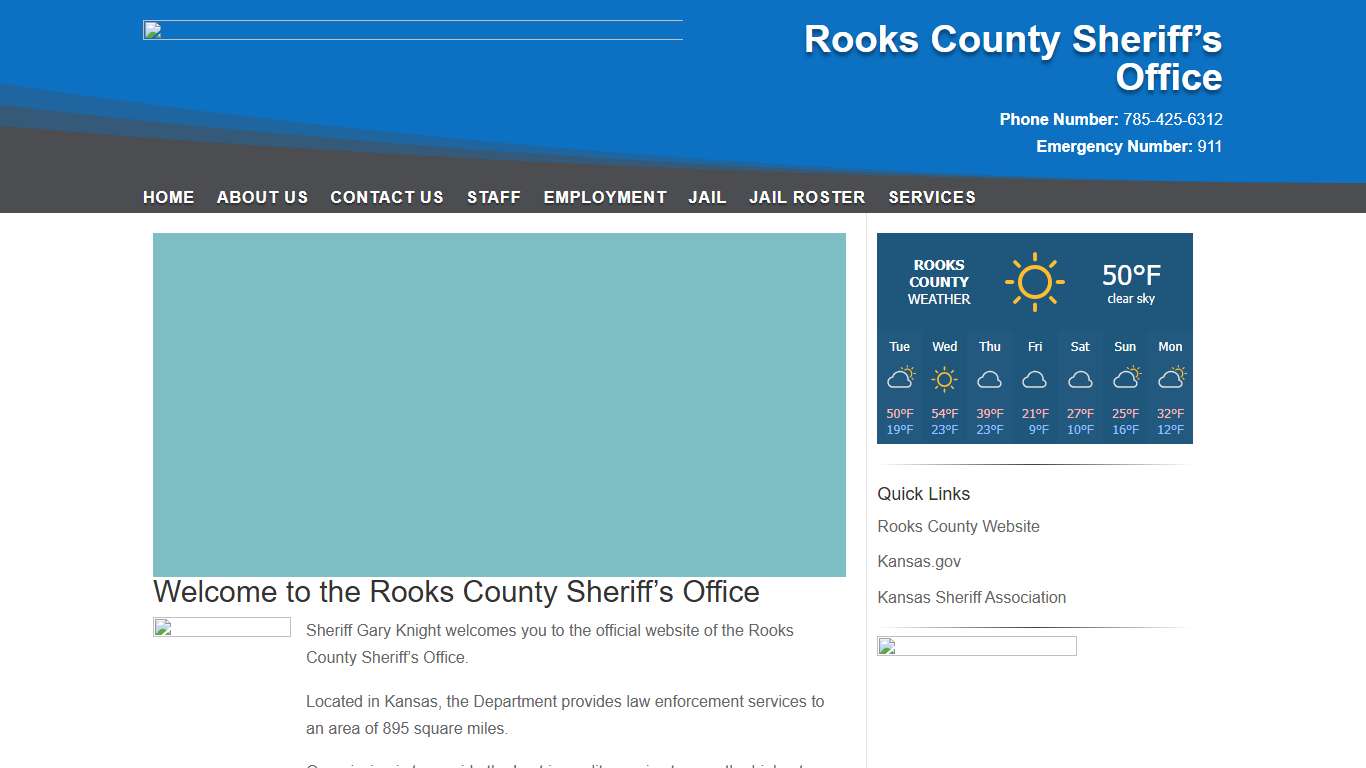Select Saturday's cloud forecast icon

click(1079, 380)
